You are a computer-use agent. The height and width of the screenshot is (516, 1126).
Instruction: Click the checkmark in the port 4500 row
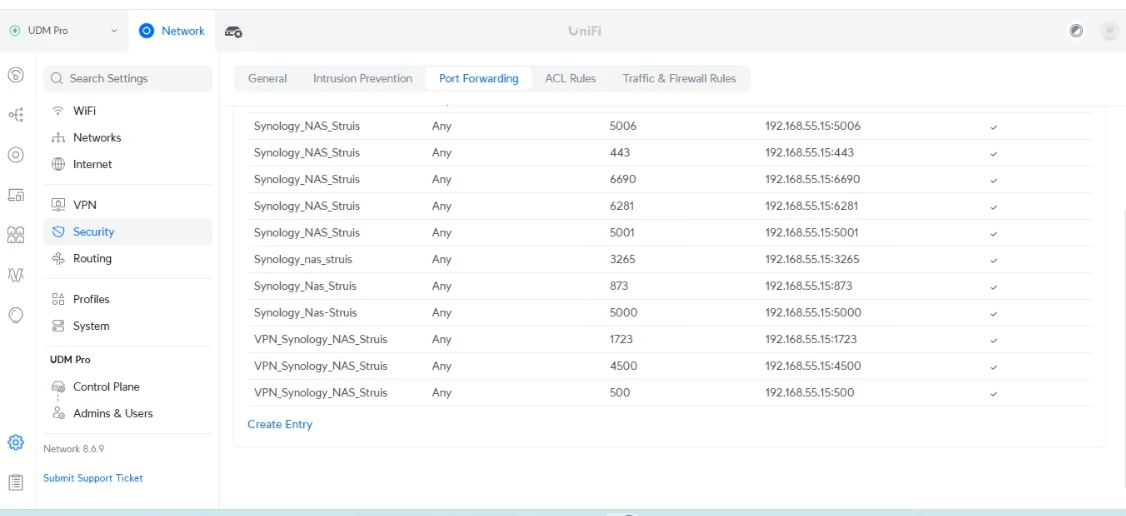[994, 367]
